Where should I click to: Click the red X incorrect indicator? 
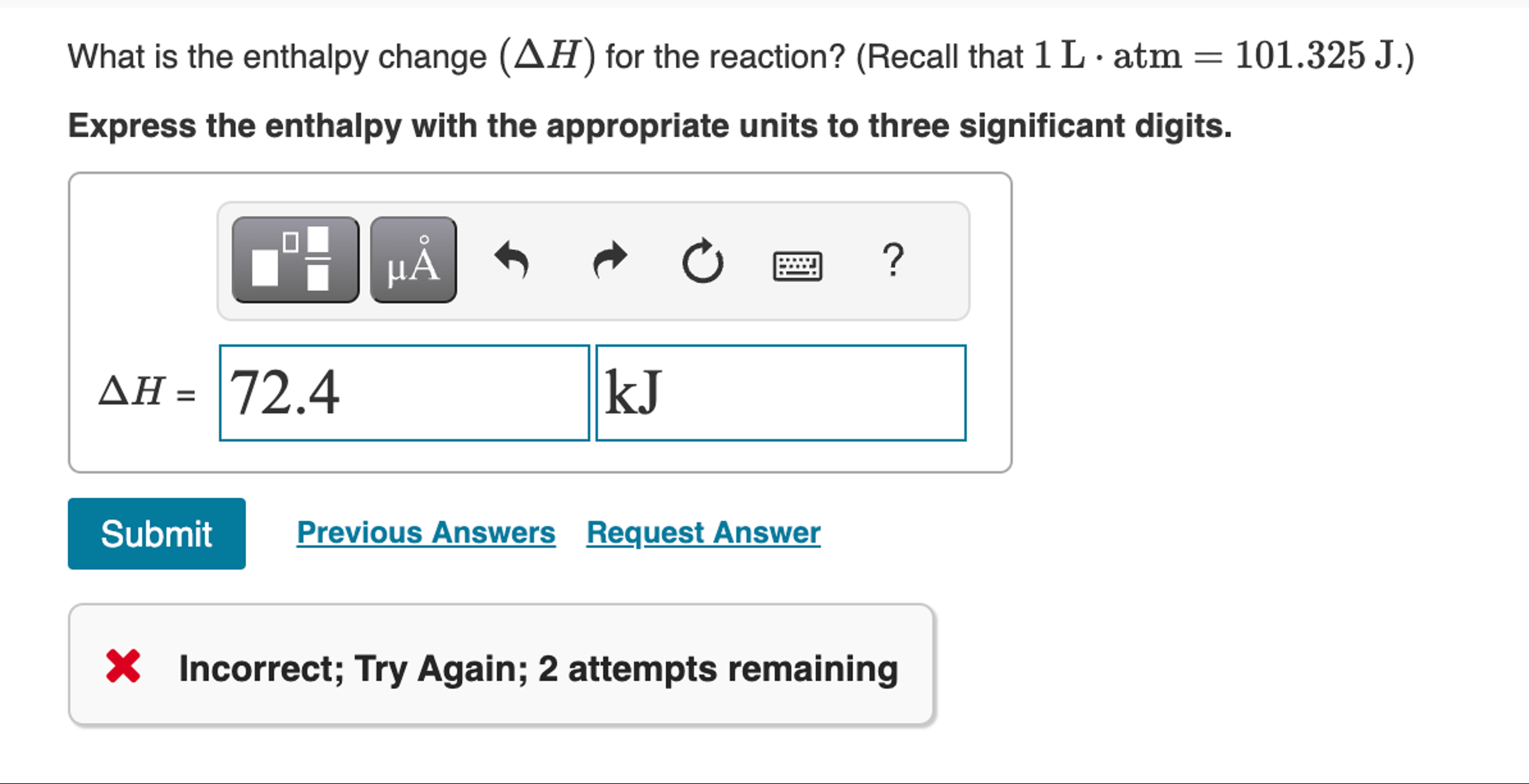coord(124,668)
